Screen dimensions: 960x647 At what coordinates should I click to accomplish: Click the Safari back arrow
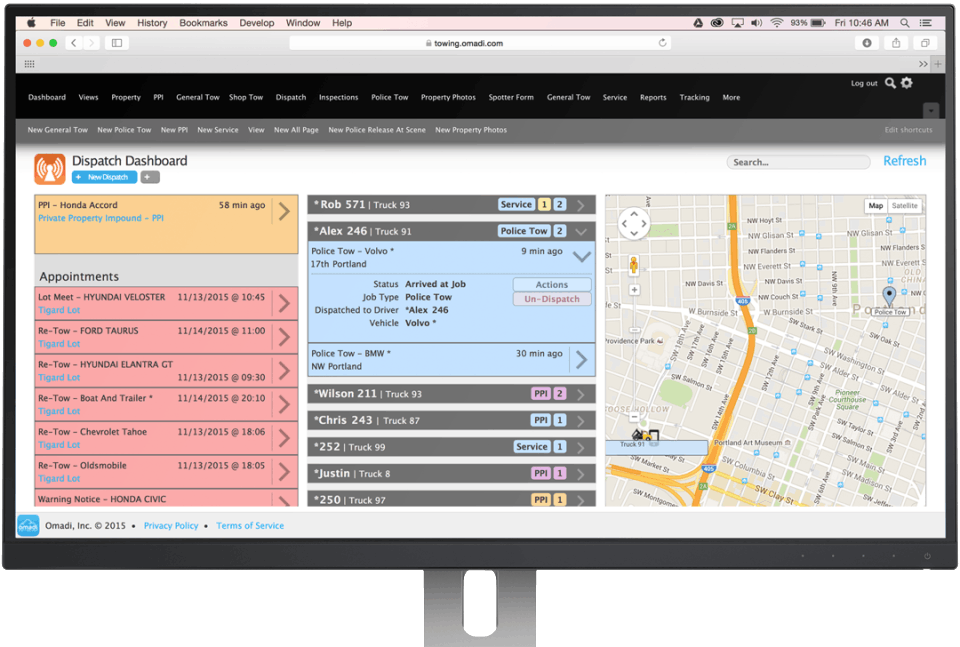[74, 43]
